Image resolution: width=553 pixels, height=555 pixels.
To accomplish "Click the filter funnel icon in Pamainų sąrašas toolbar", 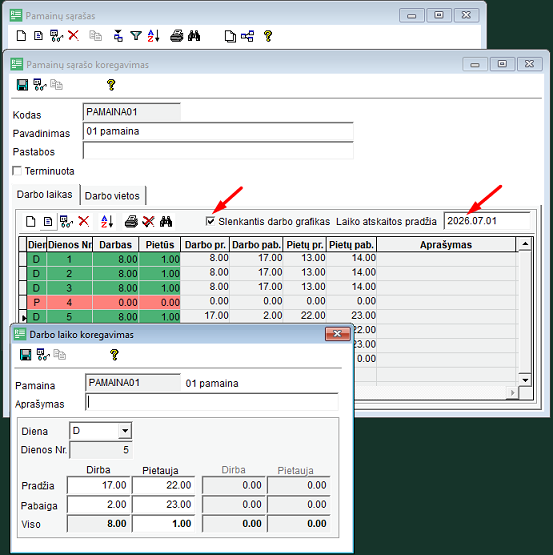I will pyautogui.click(x=136, y=36).
